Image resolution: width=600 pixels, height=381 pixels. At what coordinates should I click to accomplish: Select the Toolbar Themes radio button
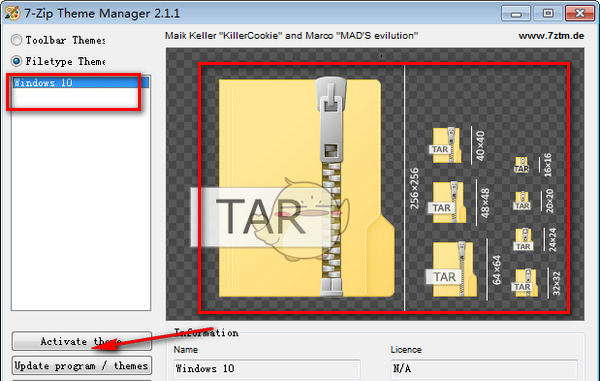16,40
